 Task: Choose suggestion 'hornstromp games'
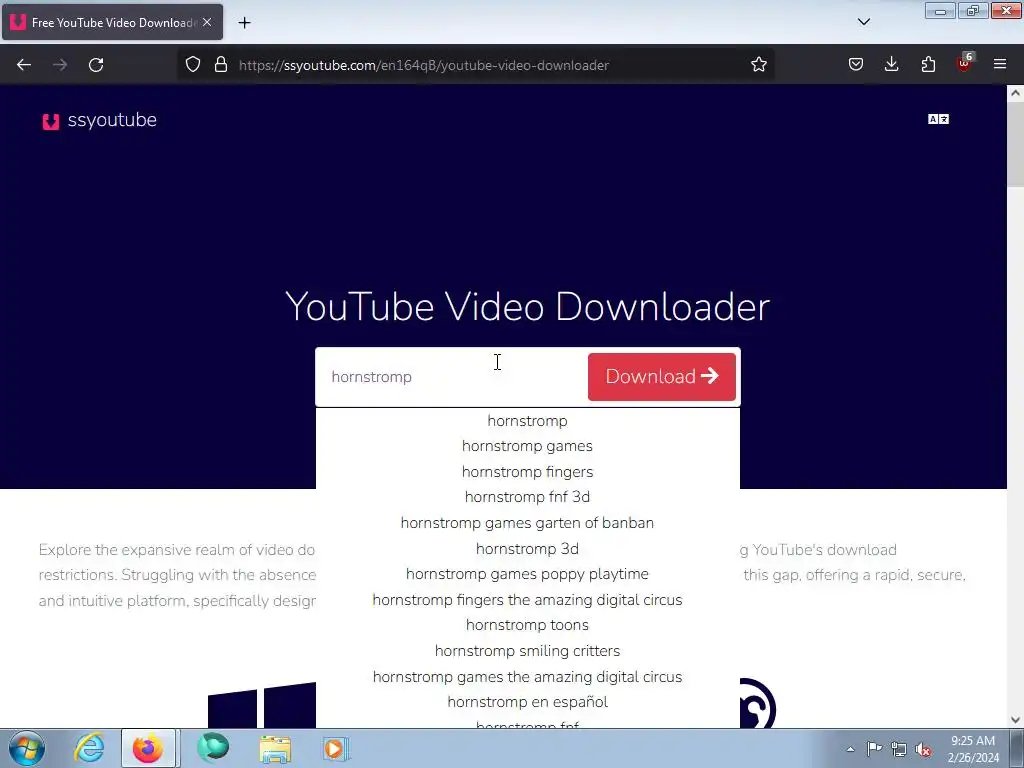tap(528, 446)
